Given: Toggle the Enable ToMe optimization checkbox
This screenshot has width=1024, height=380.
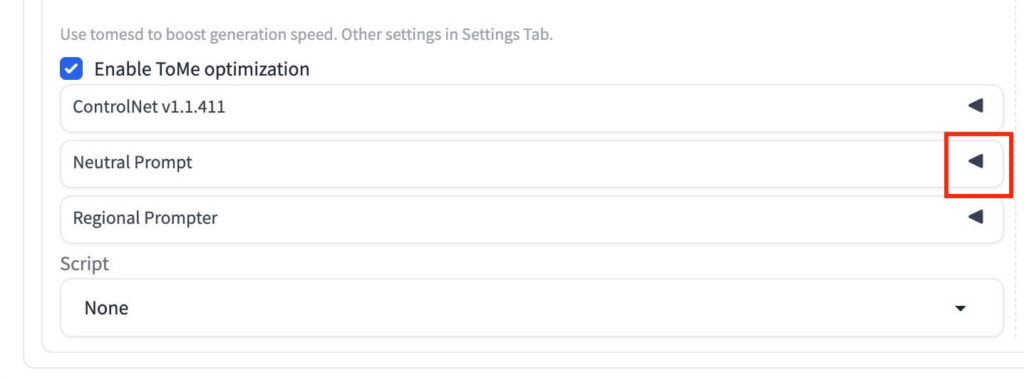Looking at the screenshot, I should pos(71,69).
